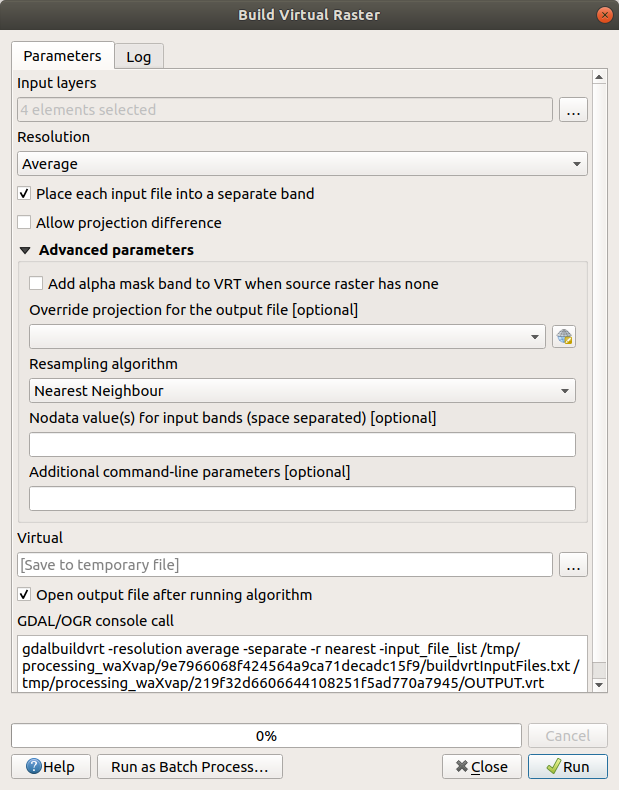
Task: Click the Run button
Action: point(567,767)
